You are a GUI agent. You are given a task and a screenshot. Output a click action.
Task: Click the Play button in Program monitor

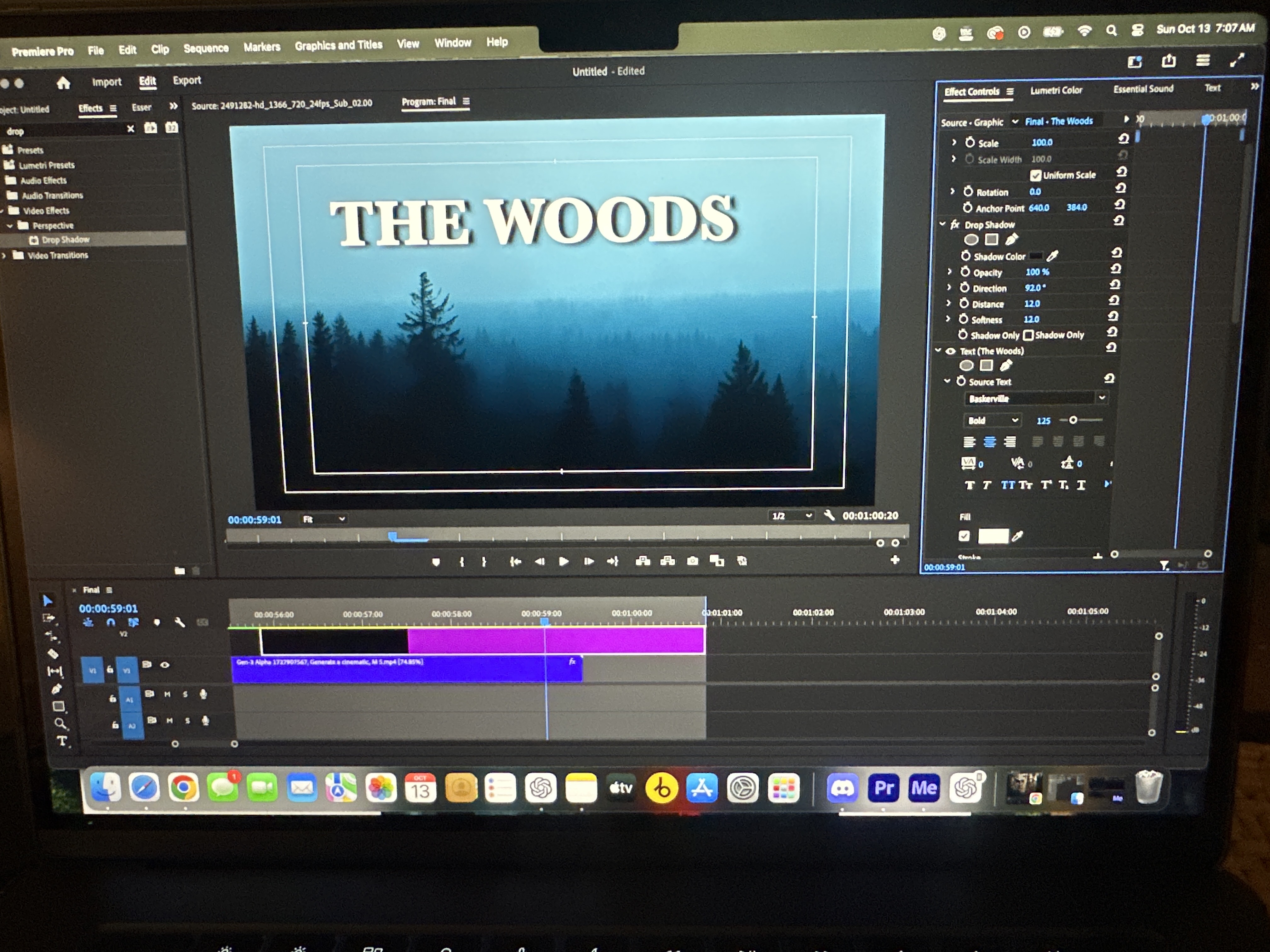pyautogui.click(x=563, y=561)
